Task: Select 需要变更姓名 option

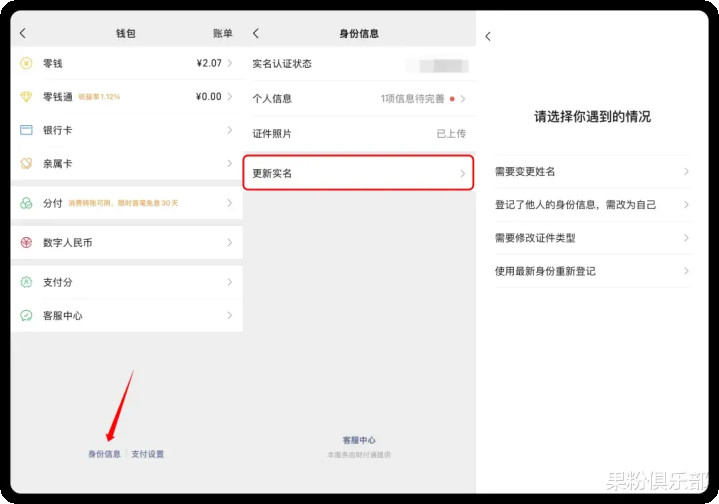Action: point(592,172)
